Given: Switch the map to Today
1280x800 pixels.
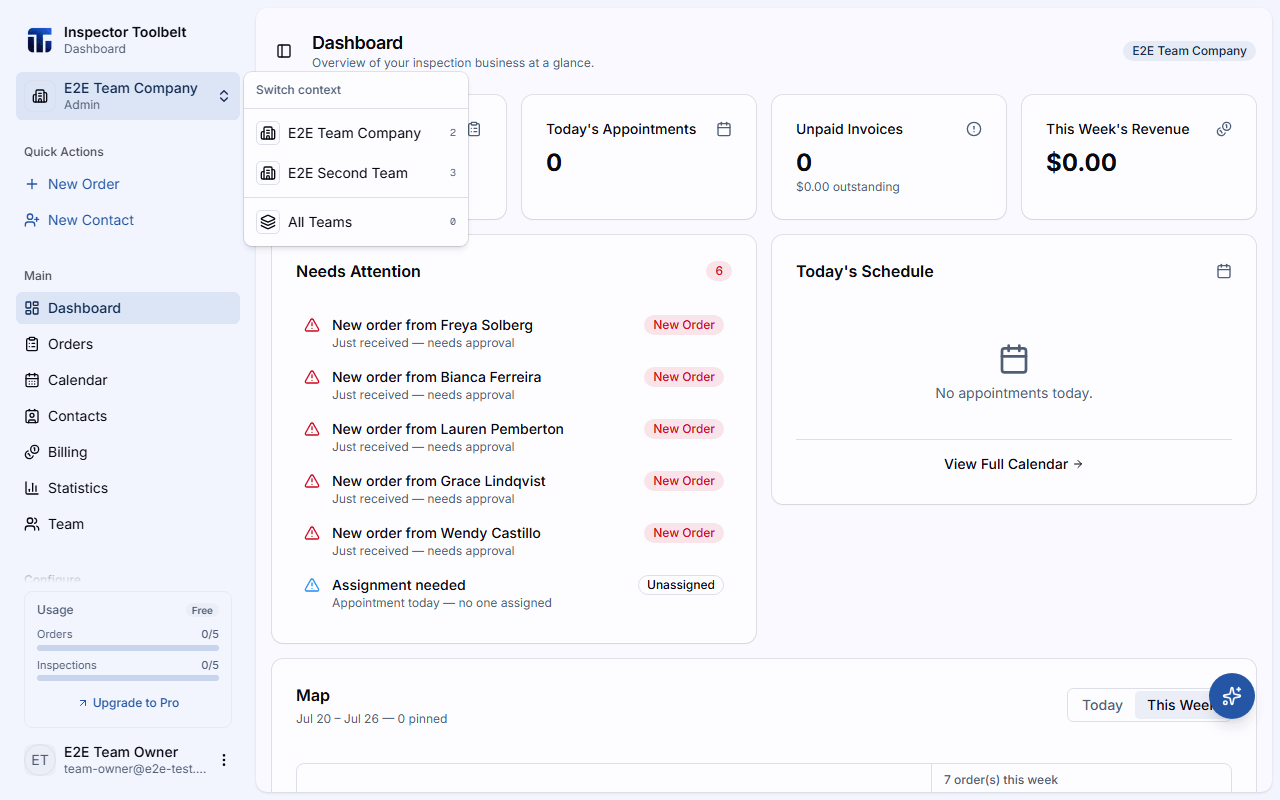Looking at the screenshot, I should [x=1102, y=705].
